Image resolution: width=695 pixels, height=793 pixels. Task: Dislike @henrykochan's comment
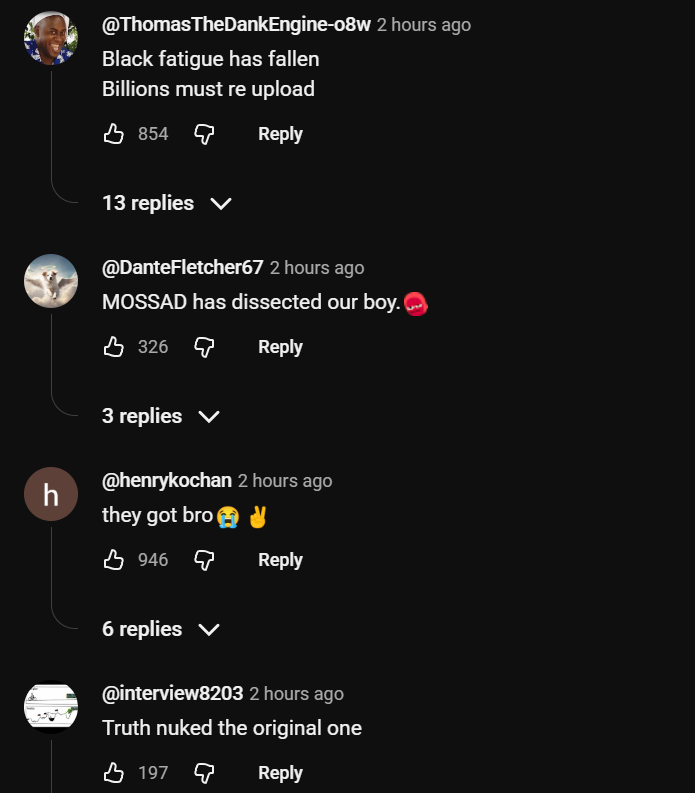[204, 560]
